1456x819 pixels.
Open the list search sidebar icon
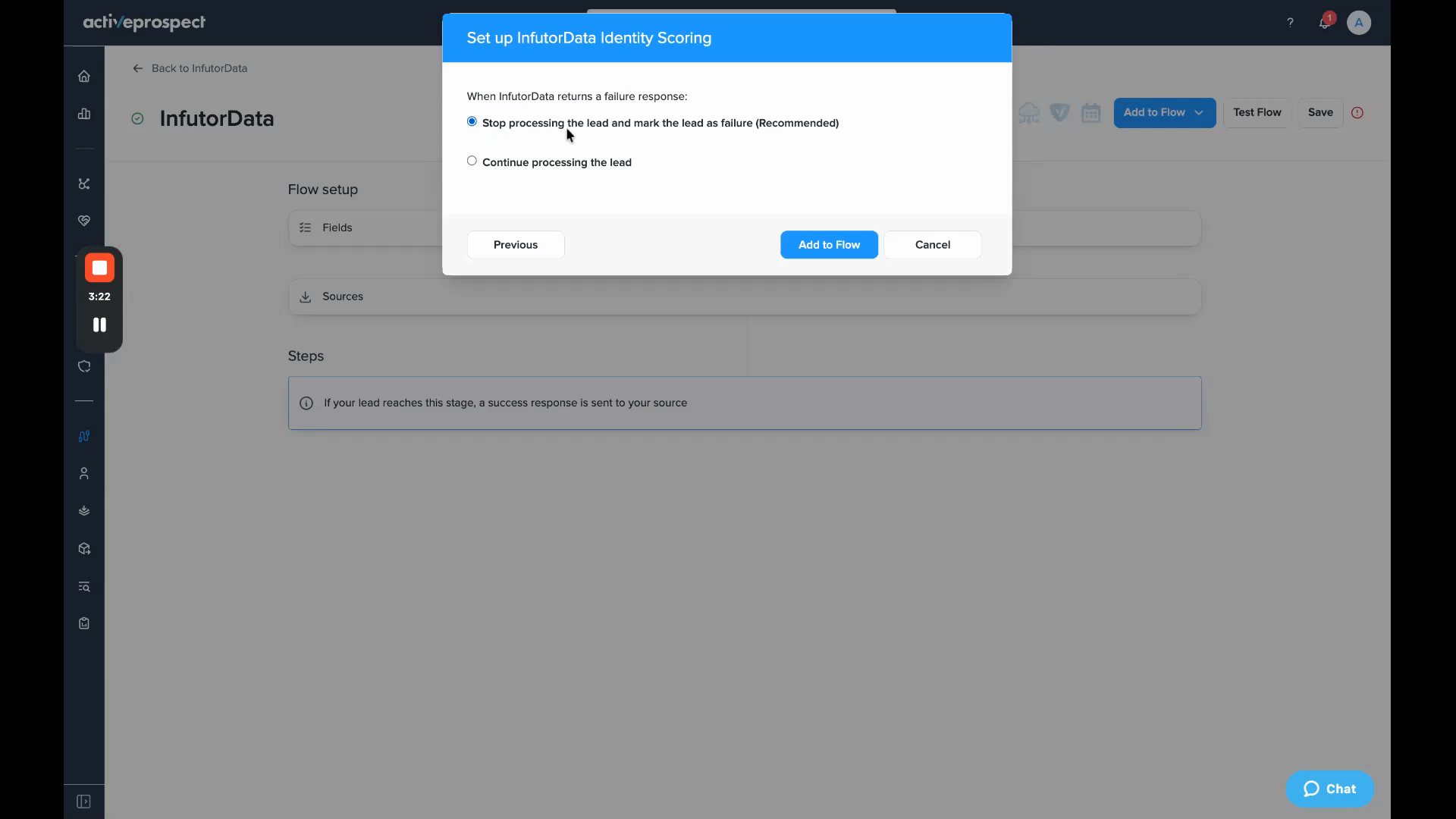point(84,586)
